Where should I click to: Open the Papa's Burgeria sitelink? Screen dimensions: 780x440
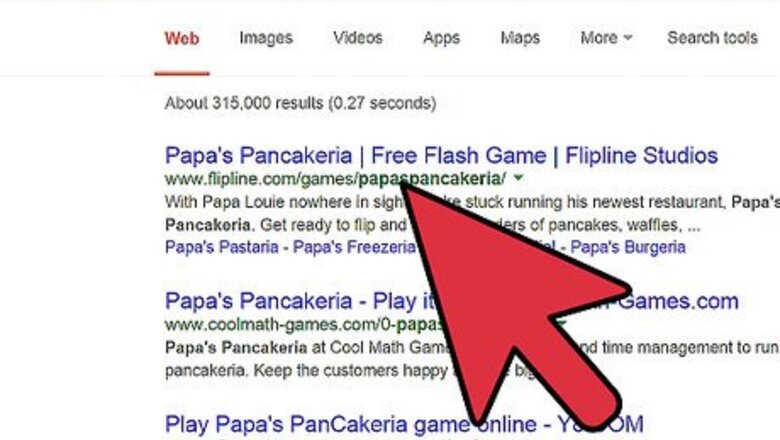tap(628, 247)
